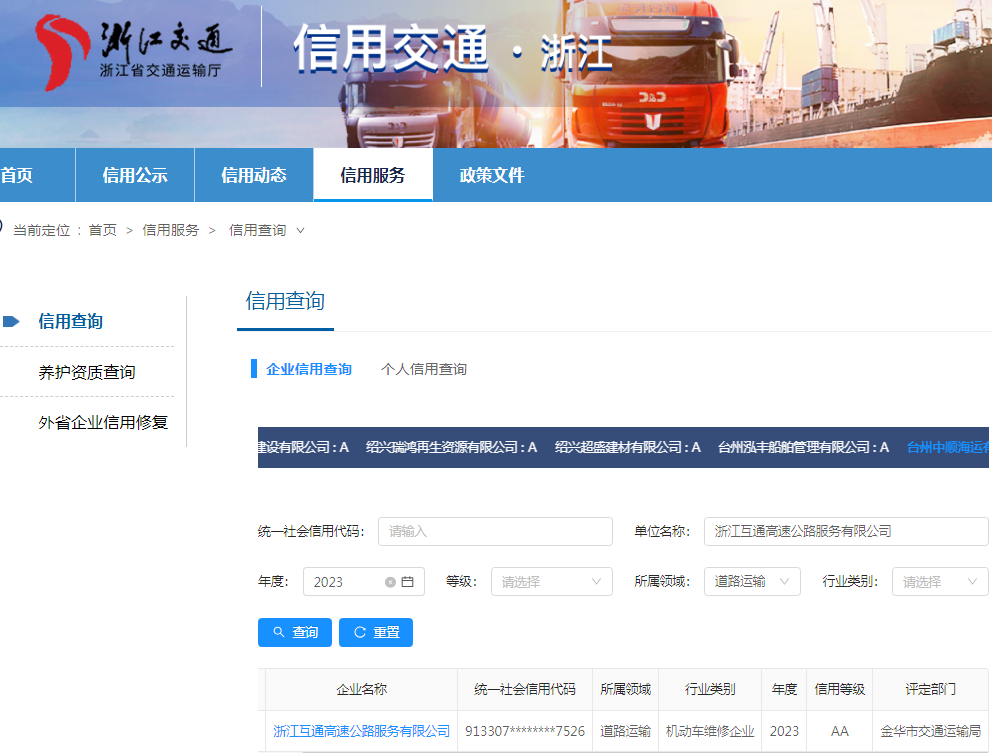Click the 浙江互通高速公路服务有限公司 company link in table

pos(362,731)
